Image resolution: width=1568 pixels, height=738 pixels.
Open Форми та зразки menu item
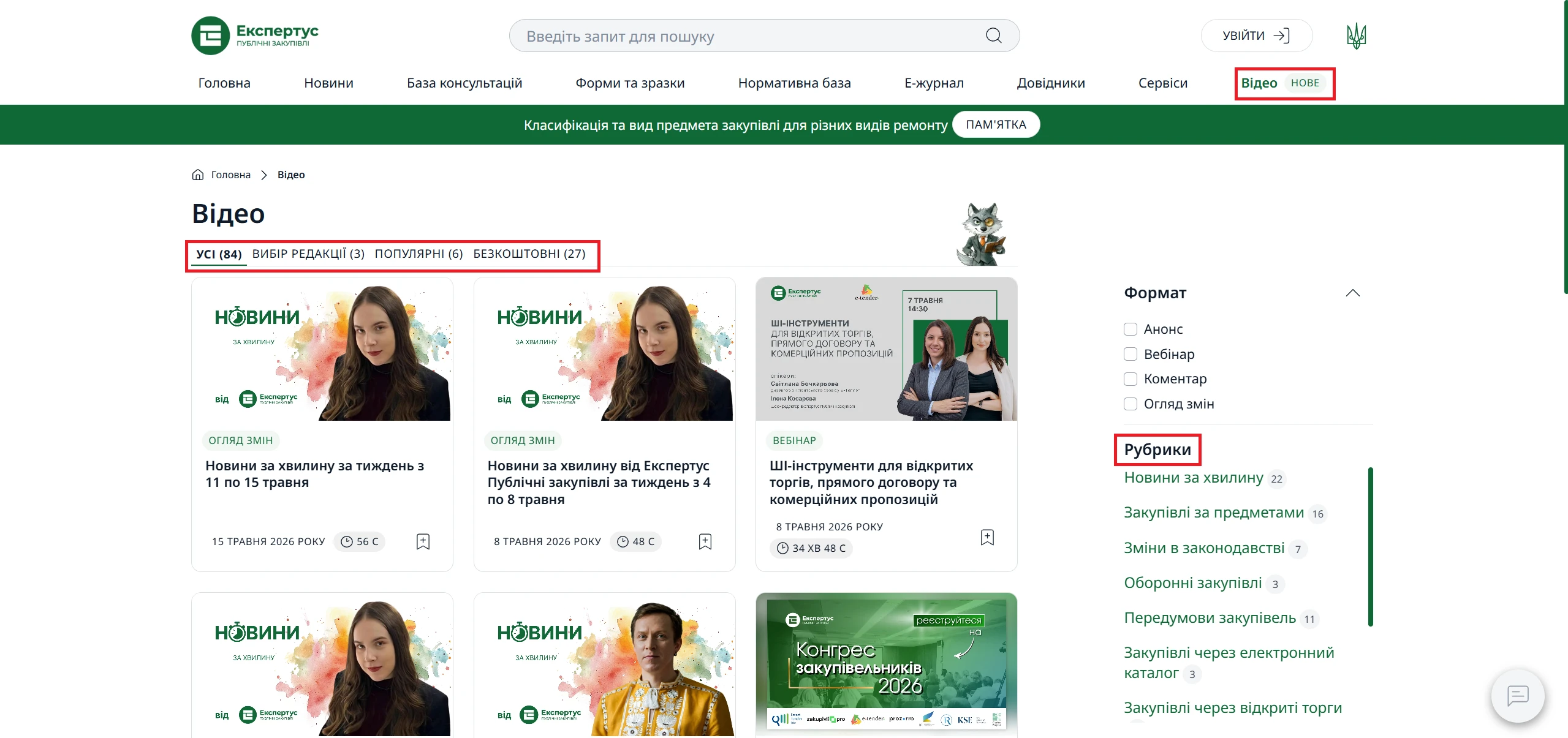click(x=630, y=83)
